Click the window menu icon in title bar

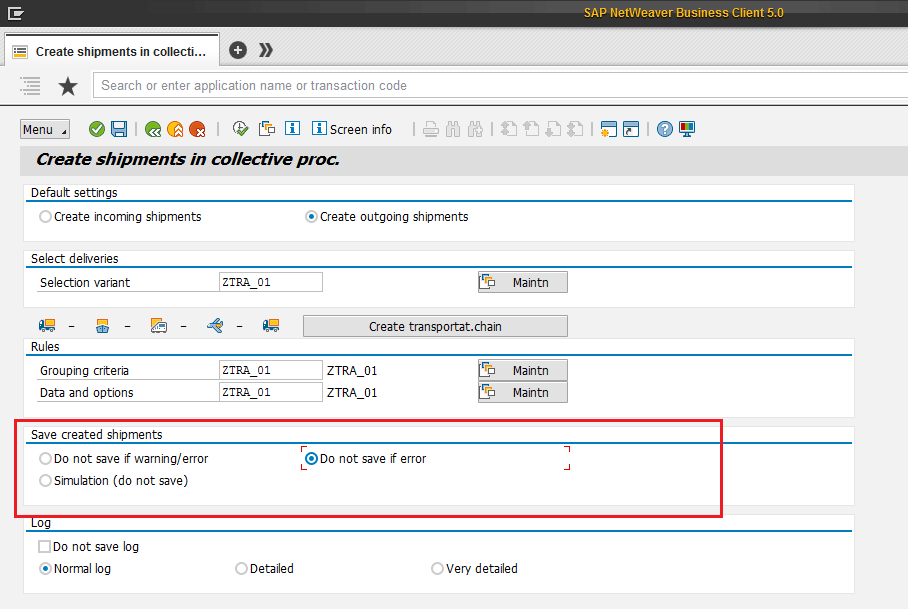pyautogui.click(x=16, y=13)
